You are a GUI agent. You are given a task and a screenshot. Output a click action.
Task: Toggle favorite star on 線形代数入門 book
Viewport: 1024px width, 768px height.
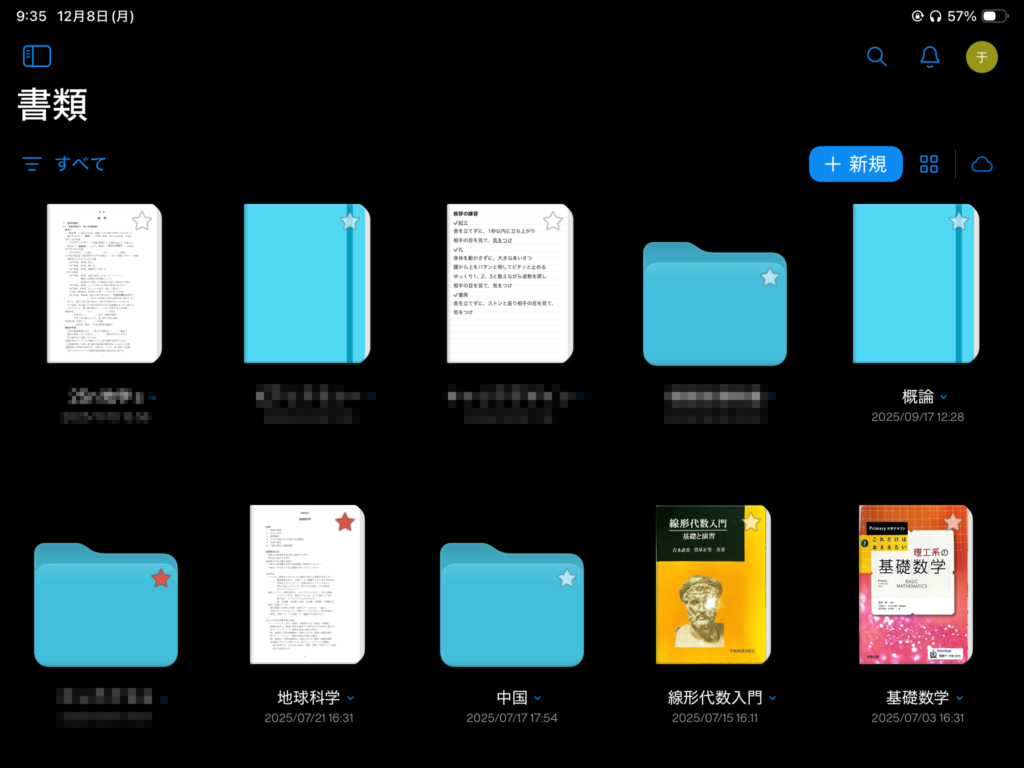[x=751, y=522]
